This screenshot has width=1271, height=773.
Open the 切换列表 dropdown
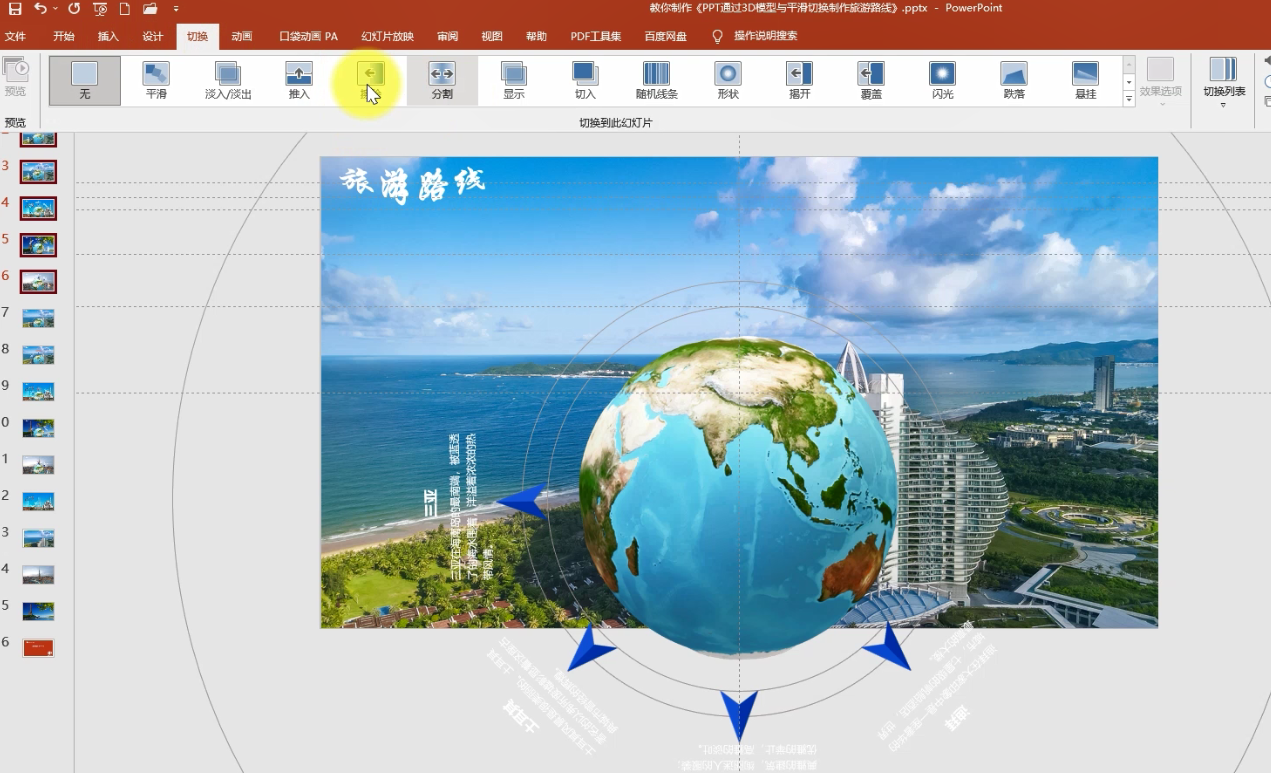1224,81
